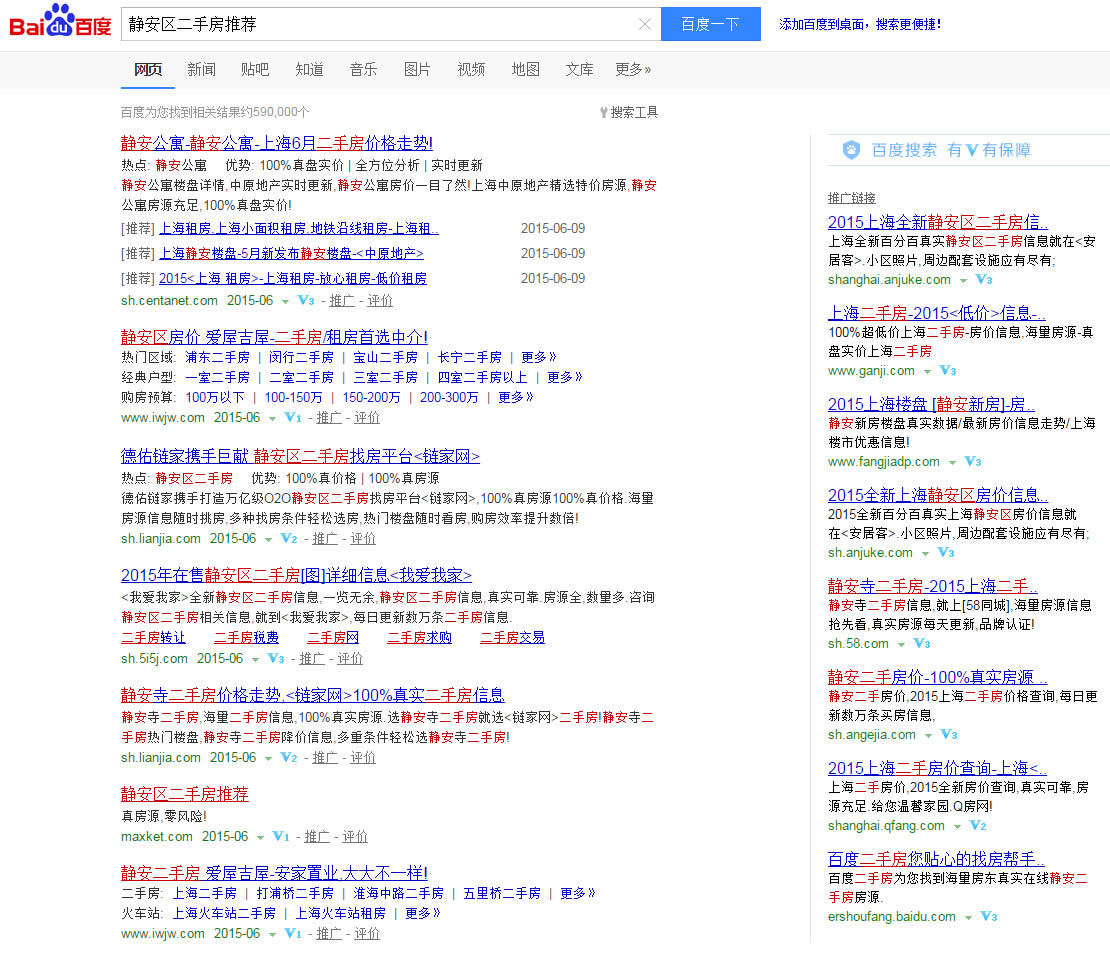Image resolution: width=1110 pixels, height=959 pixels.
Task: Expand 更多» in the 热门区域 row
Action: point(538,357)
